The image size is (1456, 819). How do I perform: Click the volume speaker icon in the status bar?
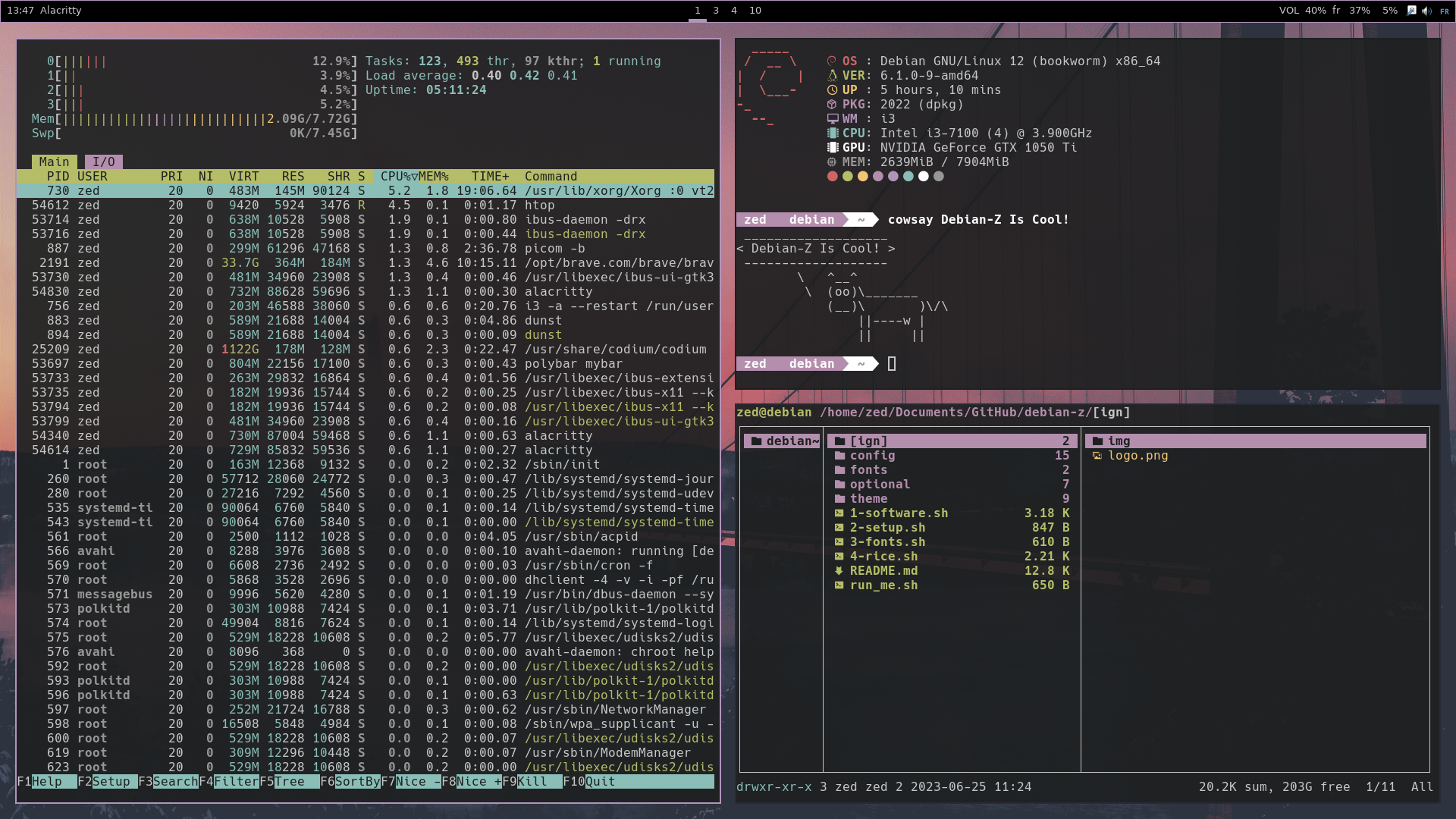(1426, 11)
